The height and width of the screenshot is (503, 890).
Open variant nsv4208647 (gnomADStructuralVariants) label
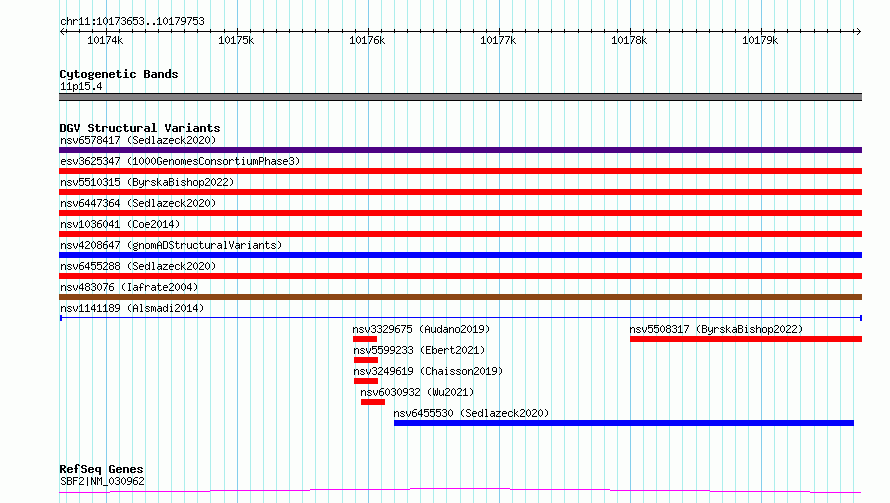[171, 245]
